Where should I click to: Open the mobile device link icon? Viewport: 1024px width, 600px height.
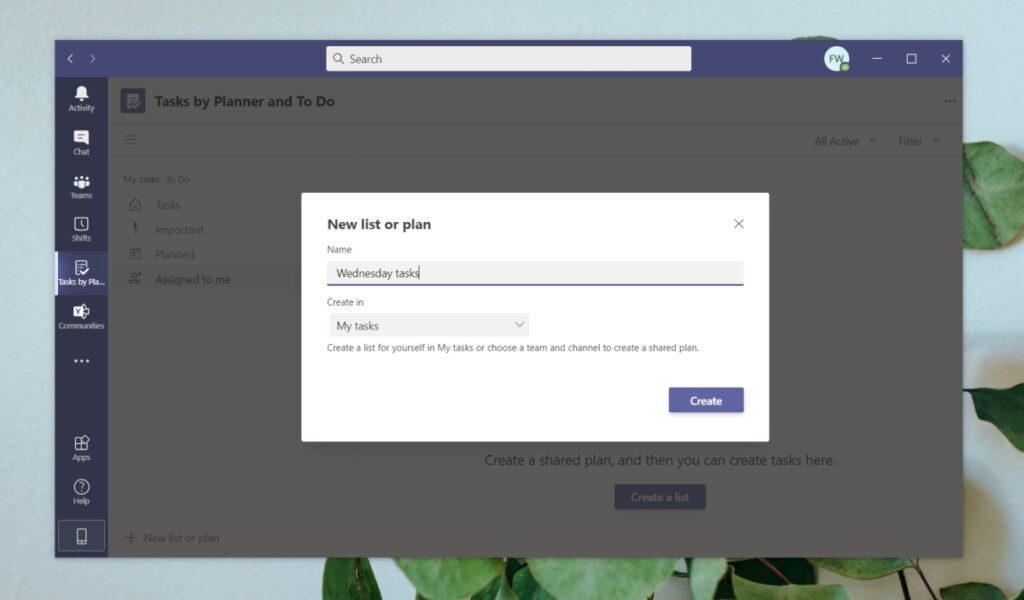click(x=81, y=534)
